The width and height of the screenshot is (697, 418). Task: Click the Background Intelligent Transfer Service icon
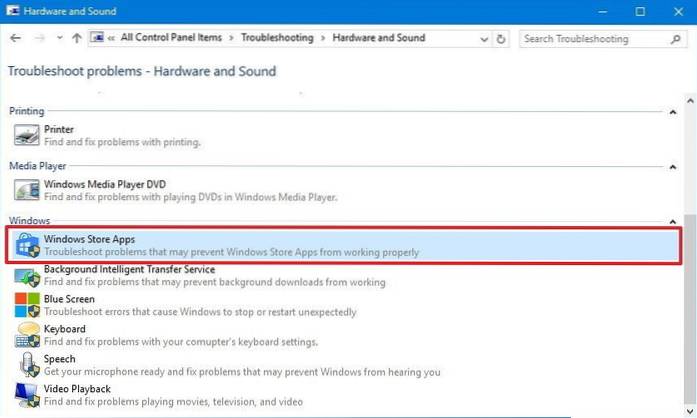click(x=25, y=276)
